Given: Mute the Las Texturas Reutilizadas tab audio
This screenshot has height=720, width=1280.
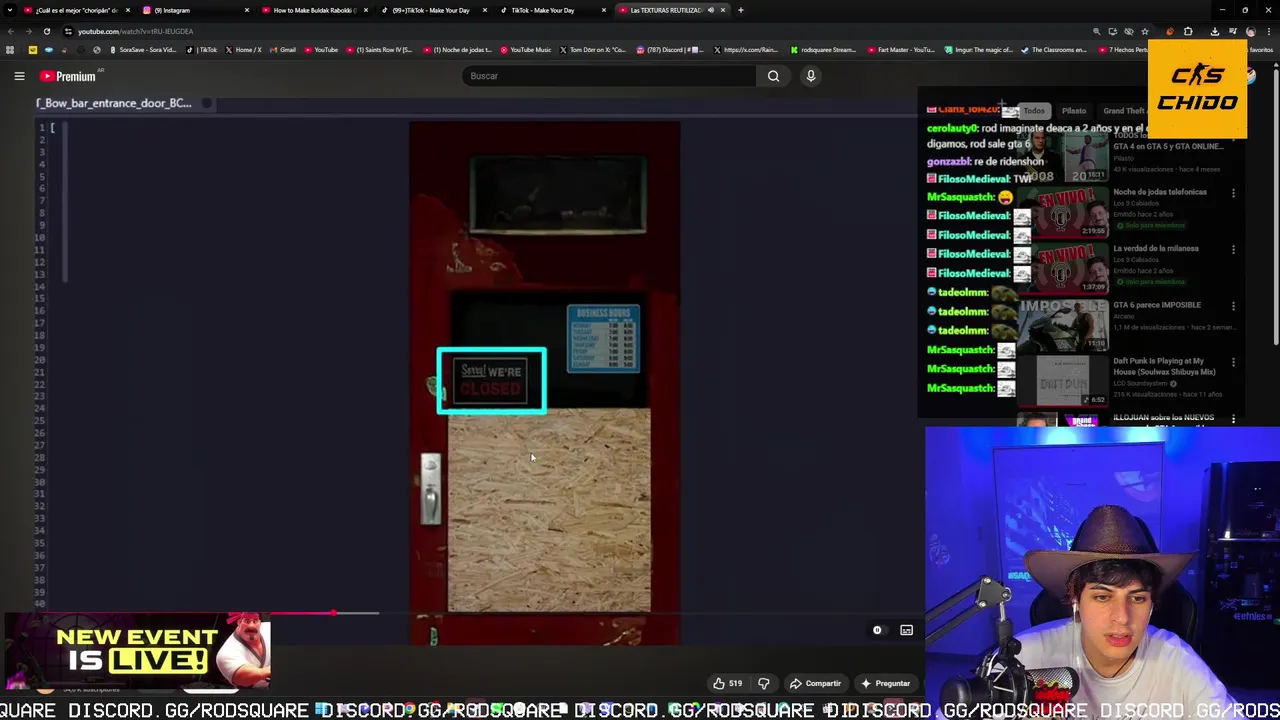Looking at the screenshot, I should point(711,10).
